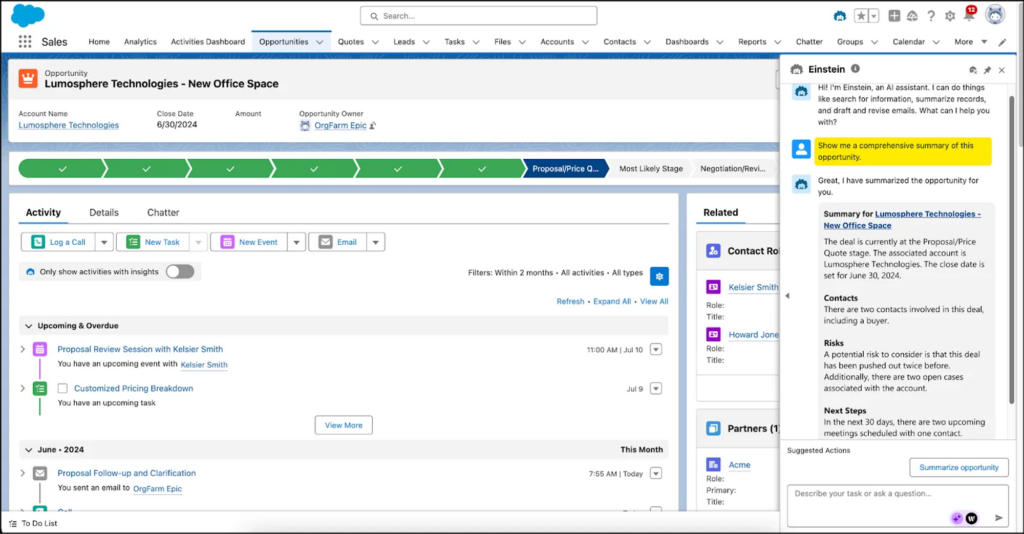Click the purple sparkle icon in the prompt box
The height and width of the screenshot is (534, 1024).
point(957,518)
